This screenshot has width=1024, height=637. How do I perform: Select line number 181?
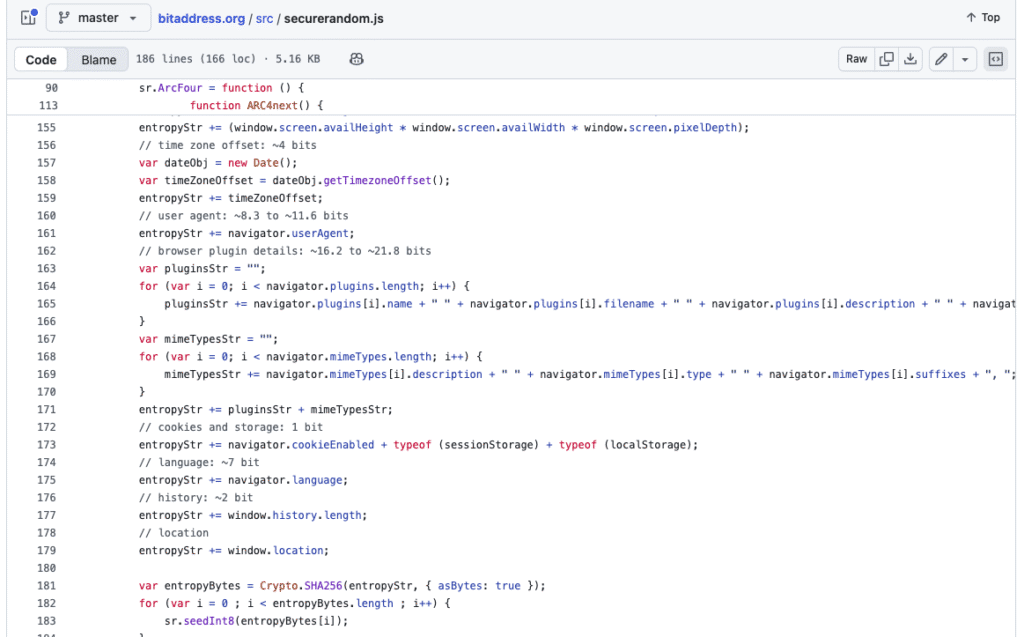(x=46, y=585)
